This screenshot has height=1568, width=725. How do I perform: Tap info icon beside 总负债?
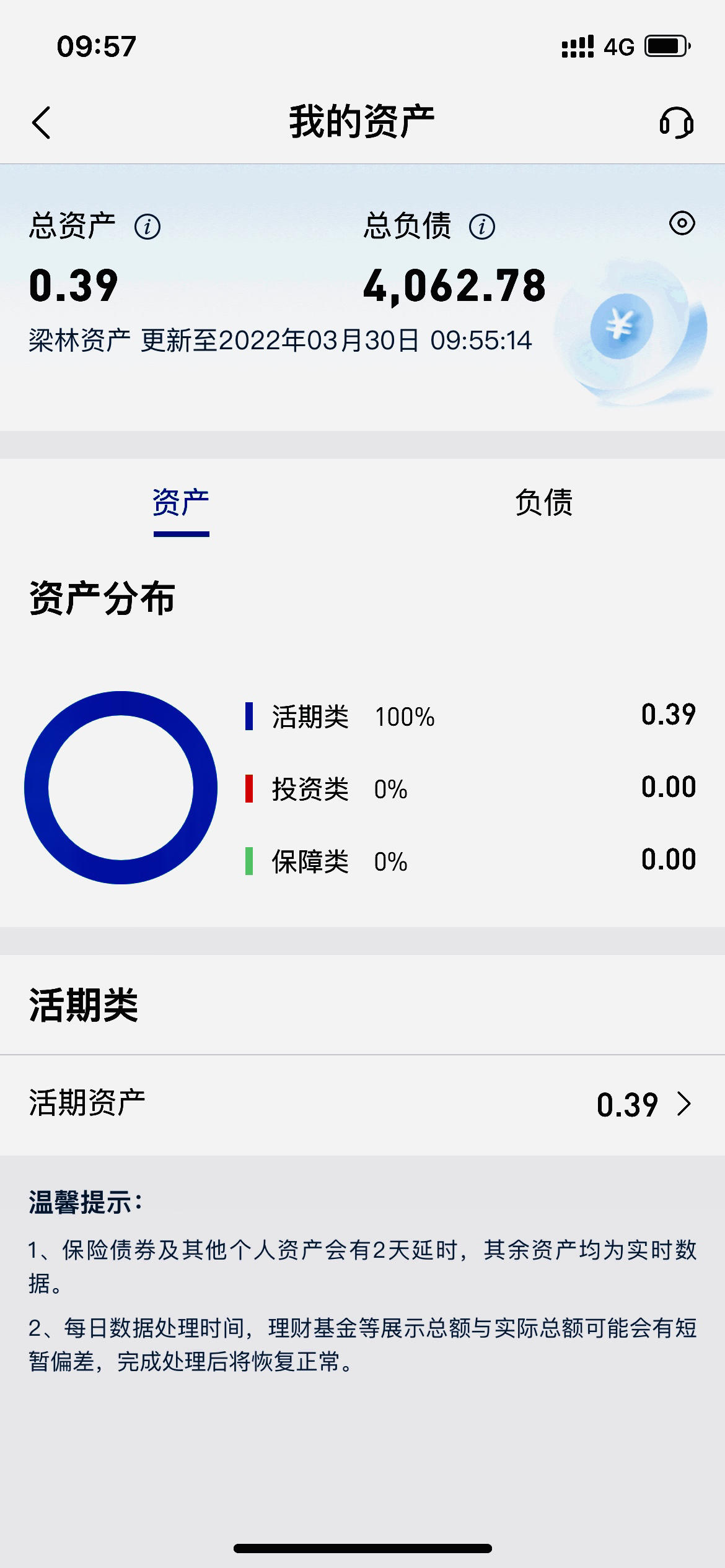(482, 227)
